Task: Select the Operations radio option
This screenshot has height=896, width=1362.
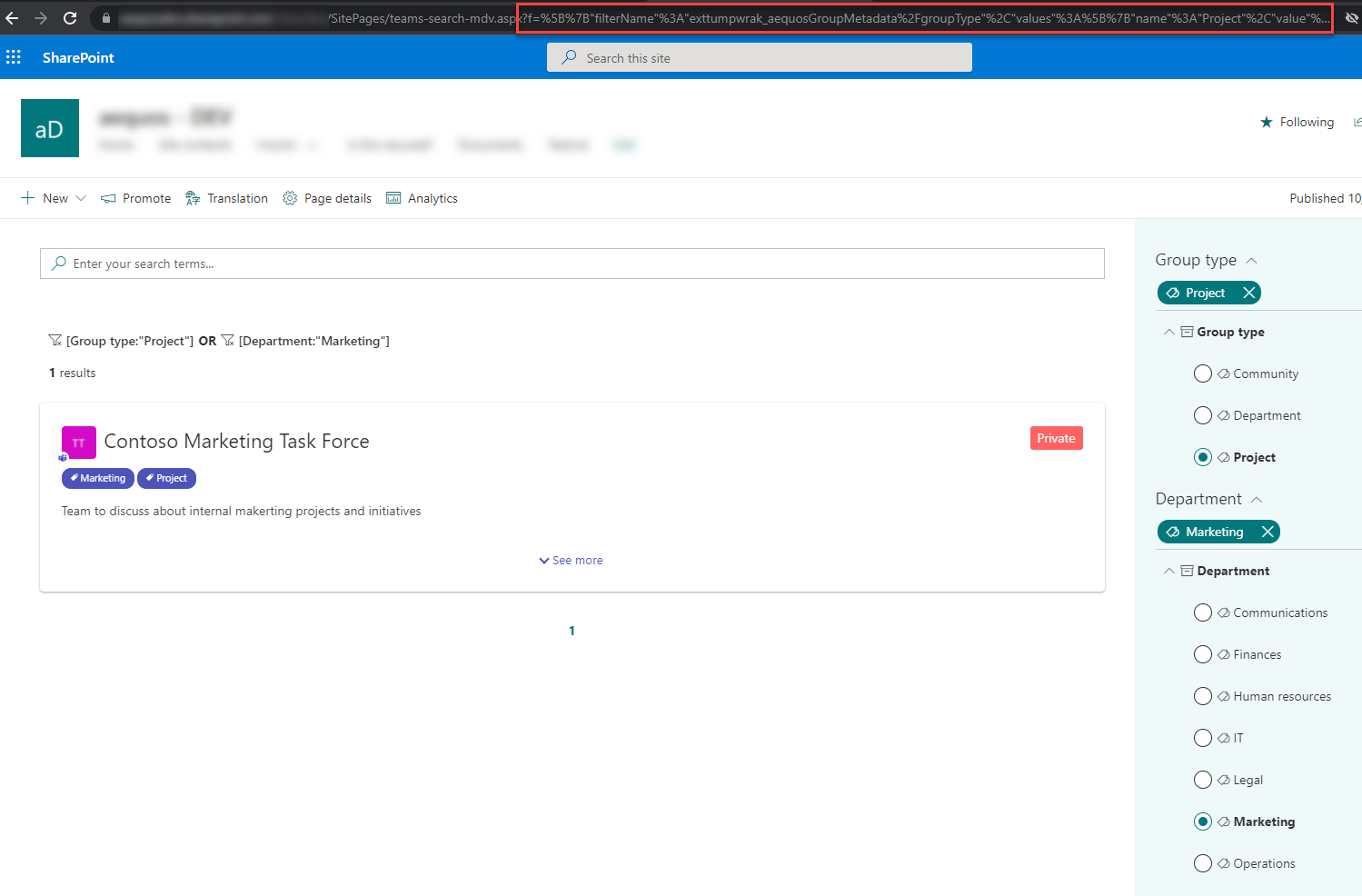Action: [1203, 863]
